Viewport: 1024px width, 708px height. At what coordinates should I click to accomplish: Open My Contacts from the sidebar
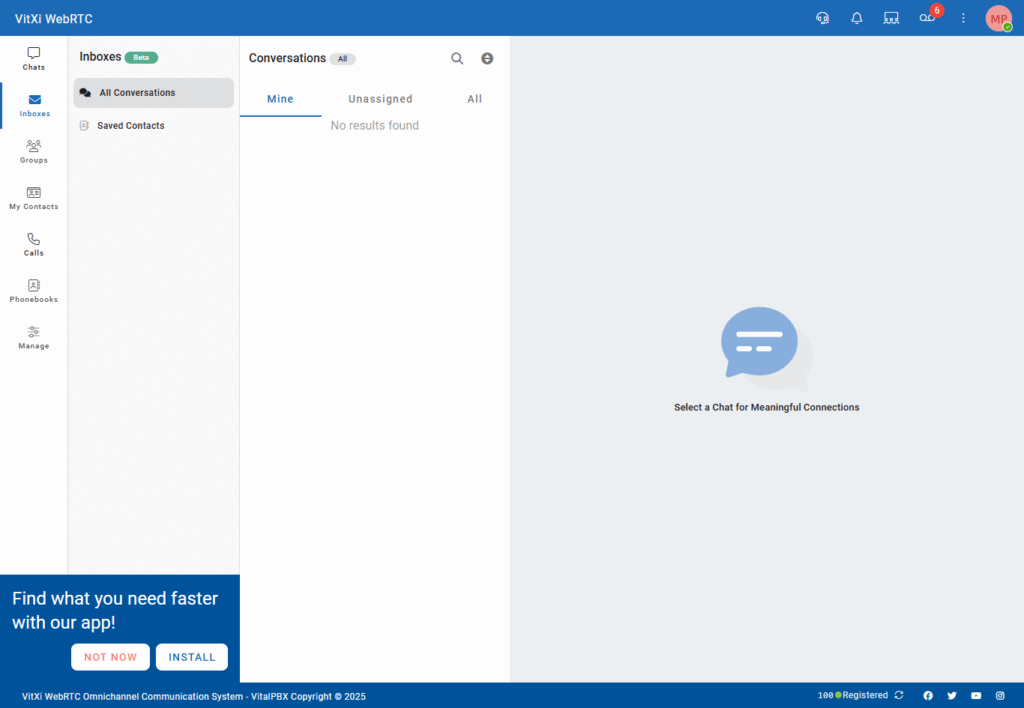33,200
